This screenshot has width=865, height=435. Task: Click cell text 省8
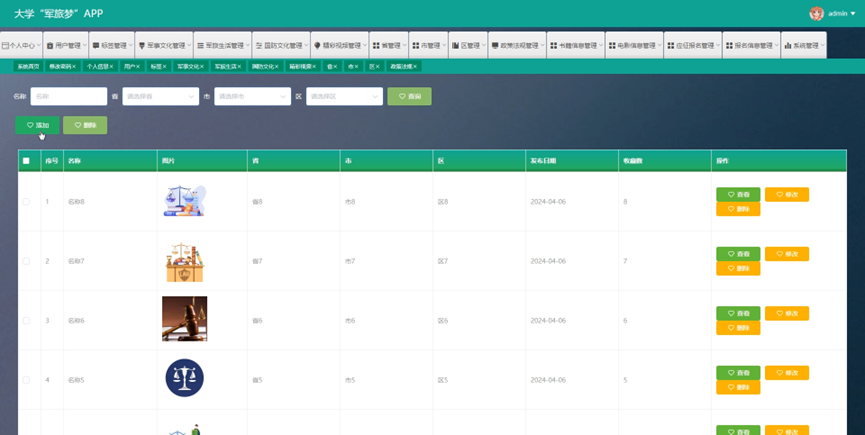click(257, 202)
